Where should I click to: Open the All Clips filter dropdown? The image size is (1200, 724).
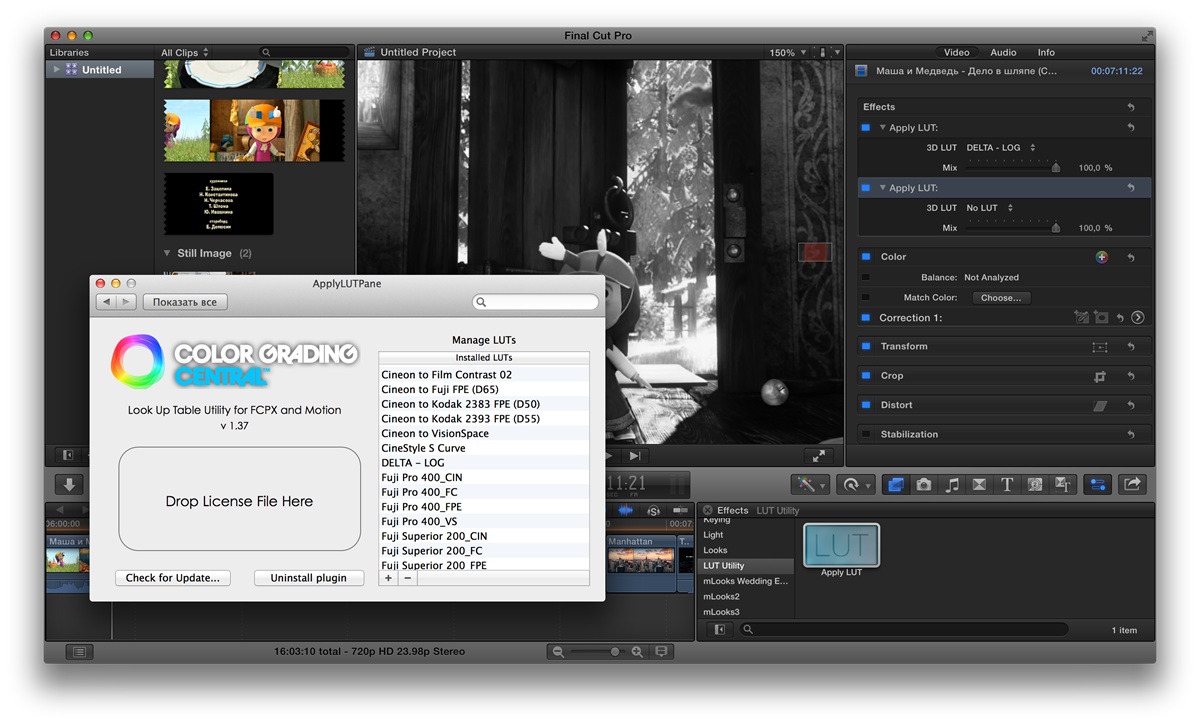coord(185,52)
